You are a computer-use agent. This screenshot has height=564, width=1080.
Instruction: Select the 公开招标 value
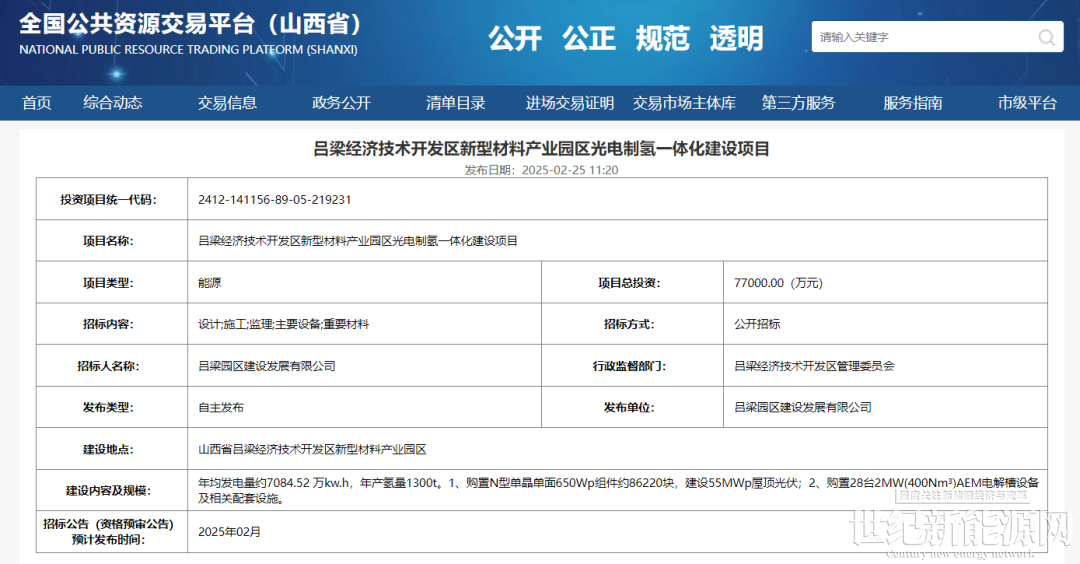(757, 324)
